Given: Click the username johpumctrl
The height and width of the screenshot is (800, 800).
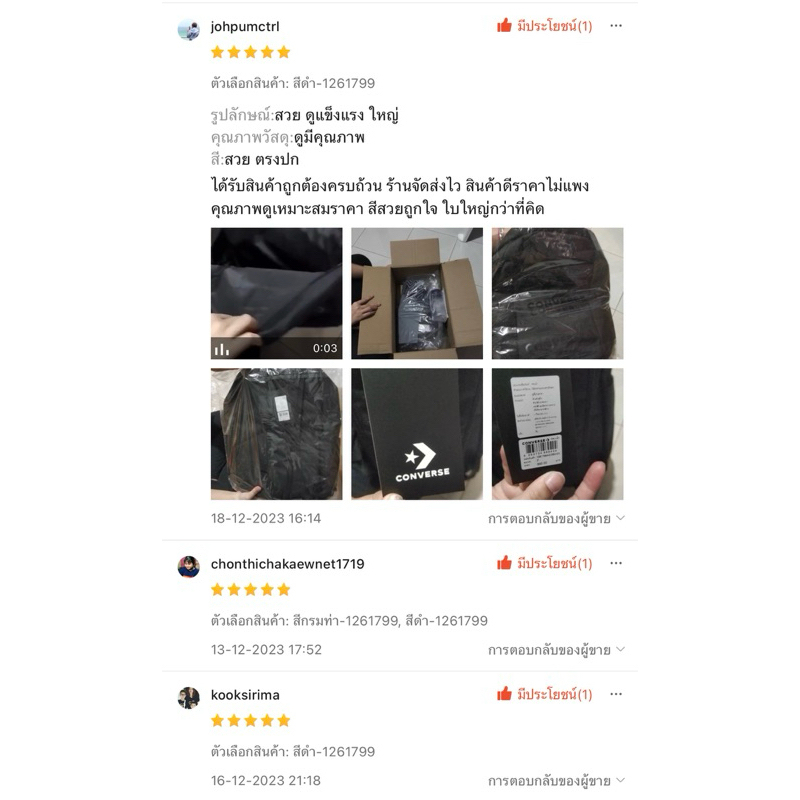Looking at the screenshot, I should (245, 27).
